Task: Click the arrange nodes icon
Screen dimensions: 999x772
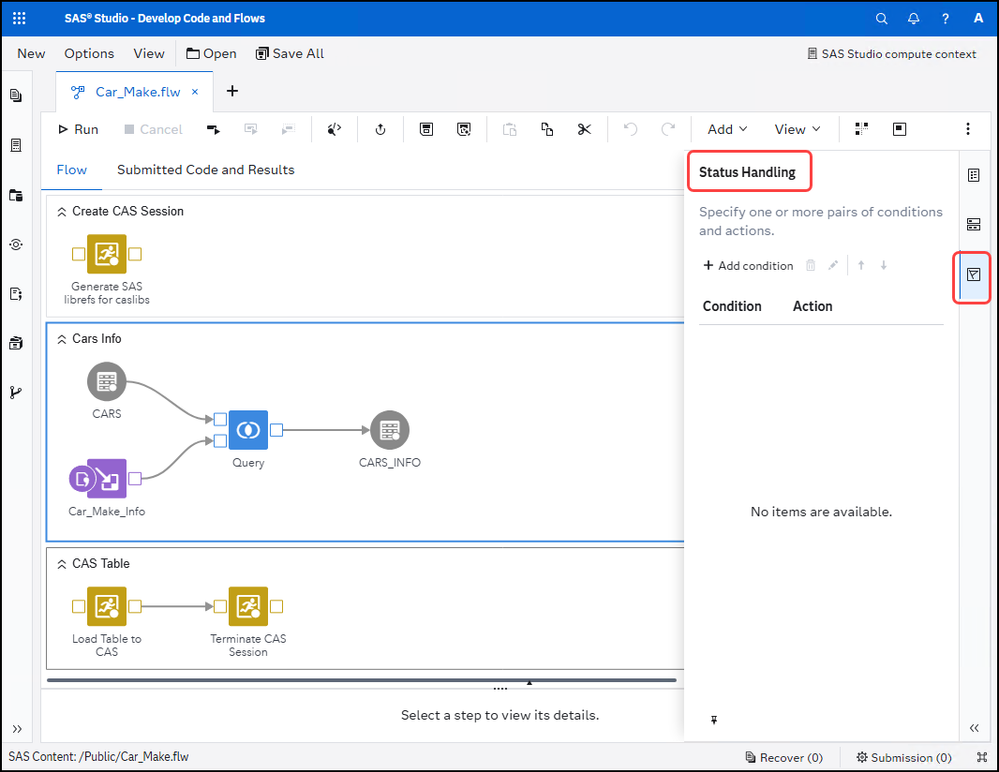Action: point(861,129)
